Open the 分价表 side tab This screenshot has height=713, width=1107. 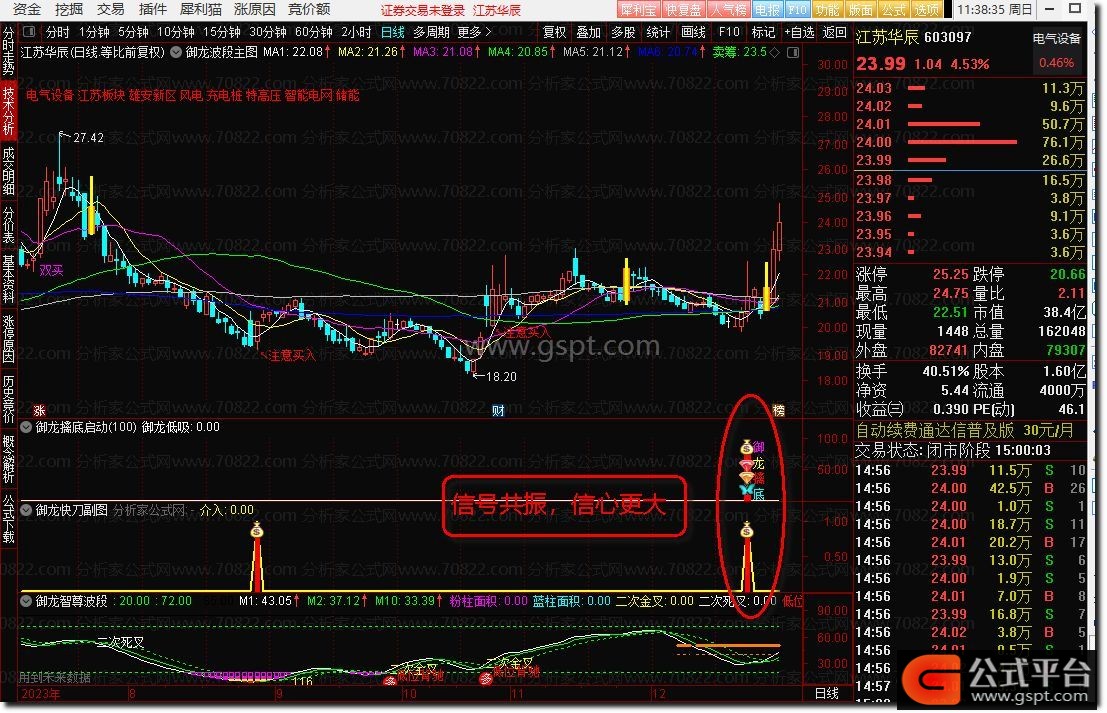click(x=8, y=224)
